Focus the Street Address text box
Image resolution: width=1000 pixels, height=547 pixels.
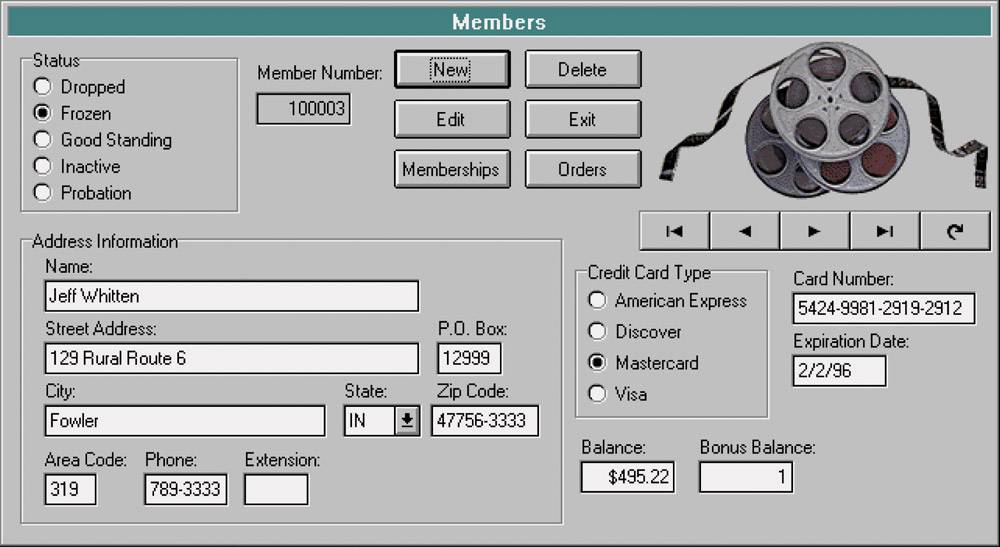tap(232, 358)
